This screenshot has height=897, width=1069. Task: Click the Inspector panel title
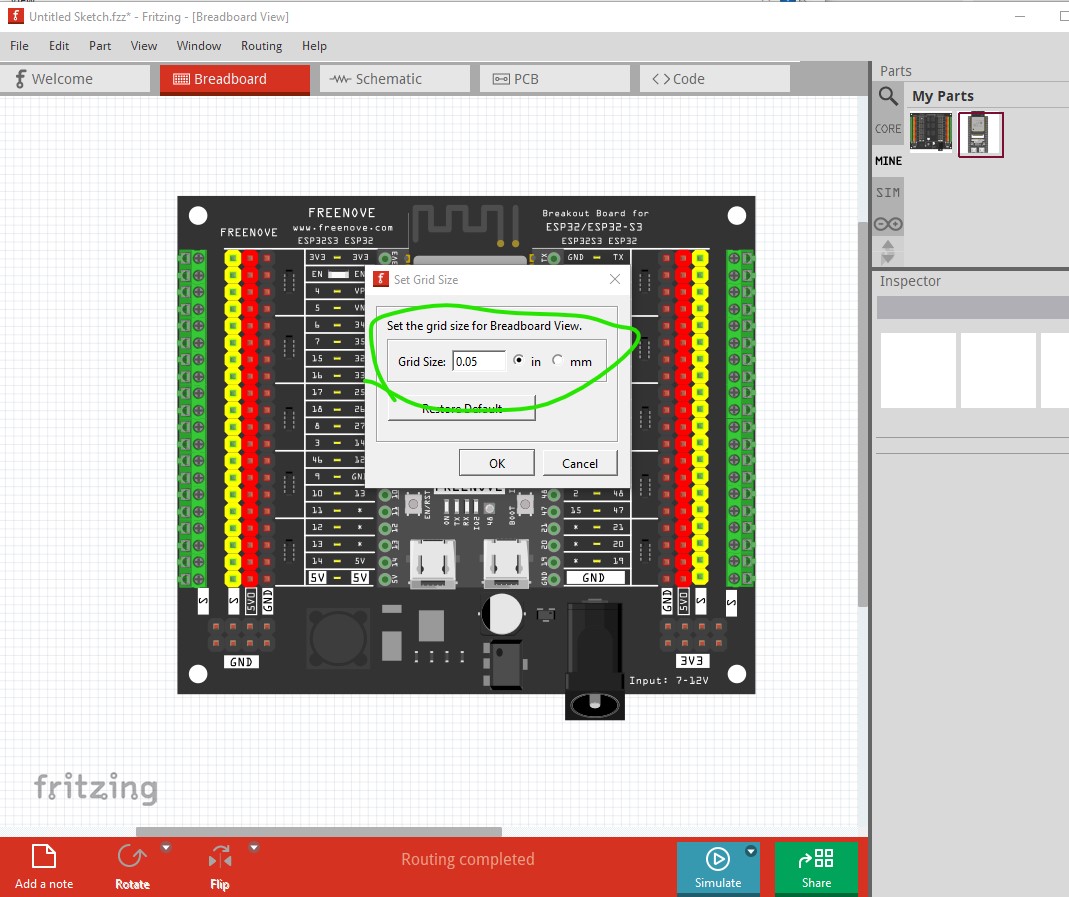click(x=909, y=281)
